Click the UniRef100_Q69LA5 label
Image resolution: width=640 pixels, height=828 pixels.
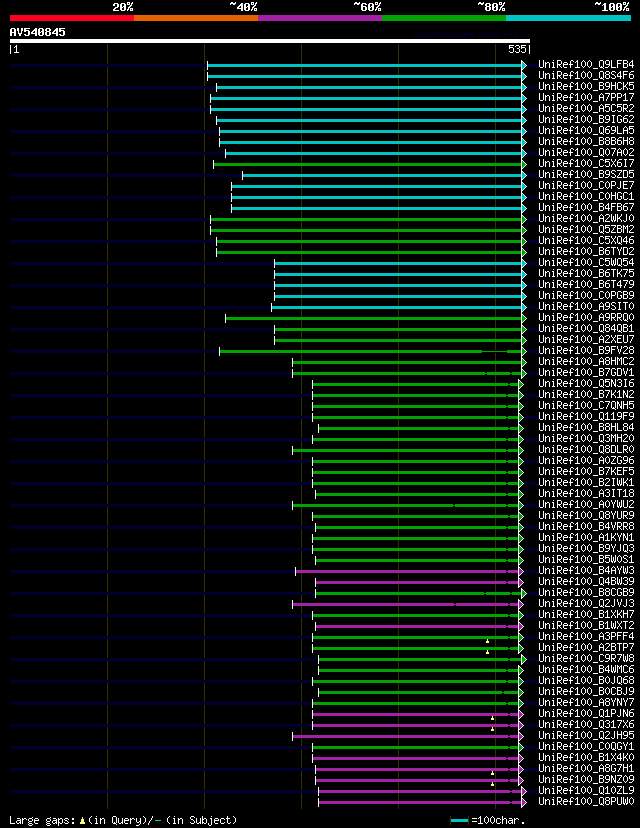tap(586, 130)
